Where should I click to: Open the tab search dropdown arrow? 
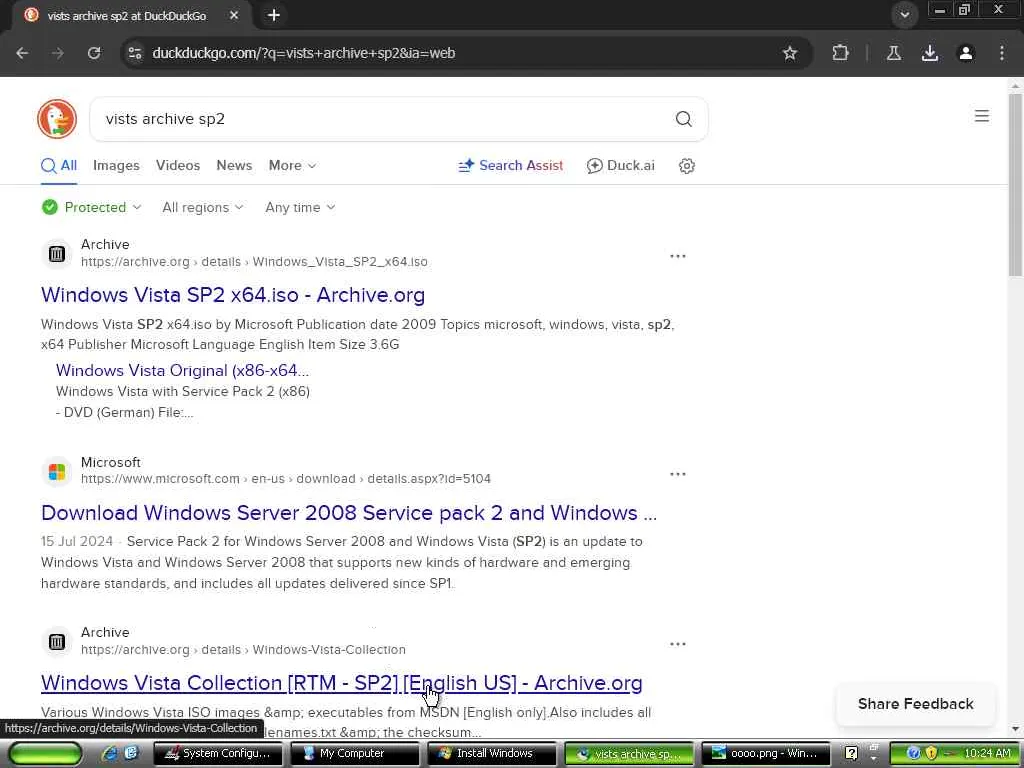904,15
